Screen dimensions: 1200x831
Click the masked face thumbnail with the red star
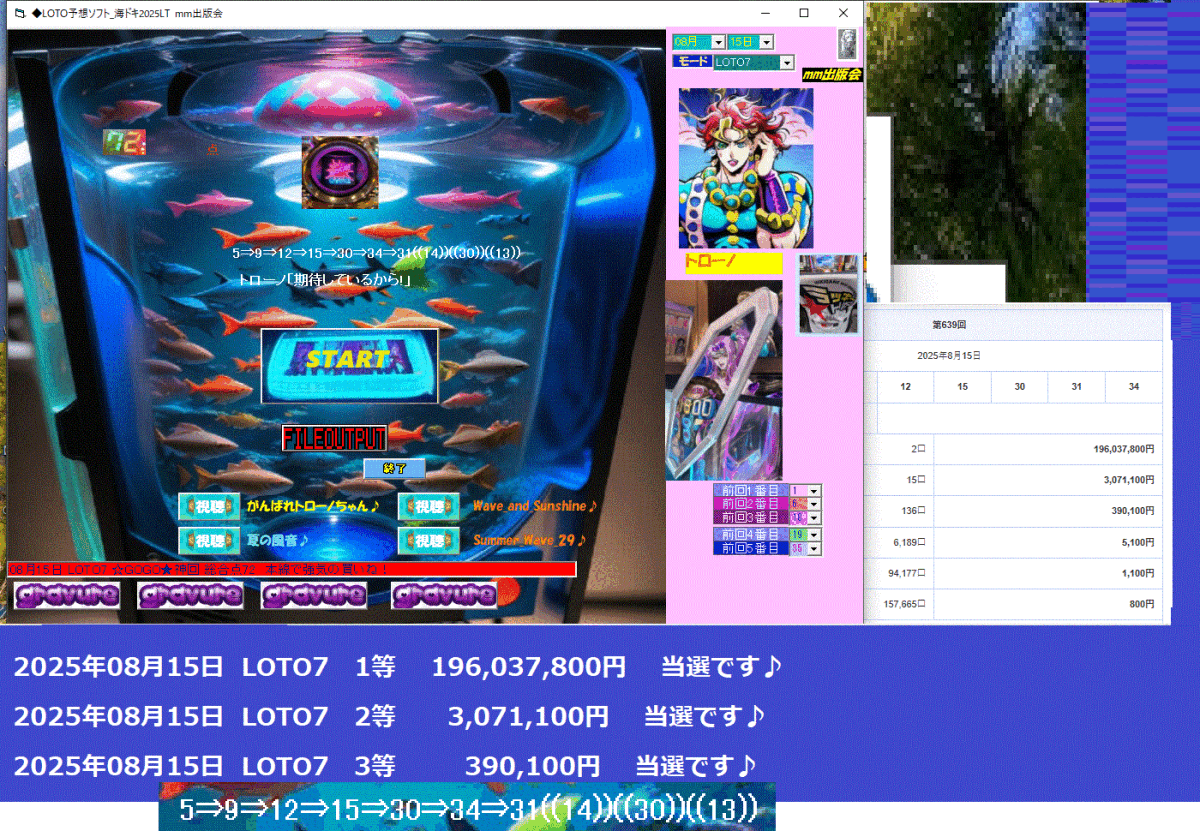(x=828, y=295)
